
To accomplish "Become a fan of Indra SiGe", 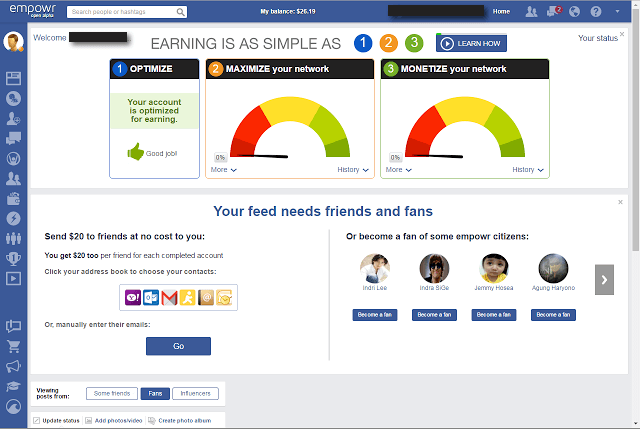I will pyautogui.click(x=434, y=315).
